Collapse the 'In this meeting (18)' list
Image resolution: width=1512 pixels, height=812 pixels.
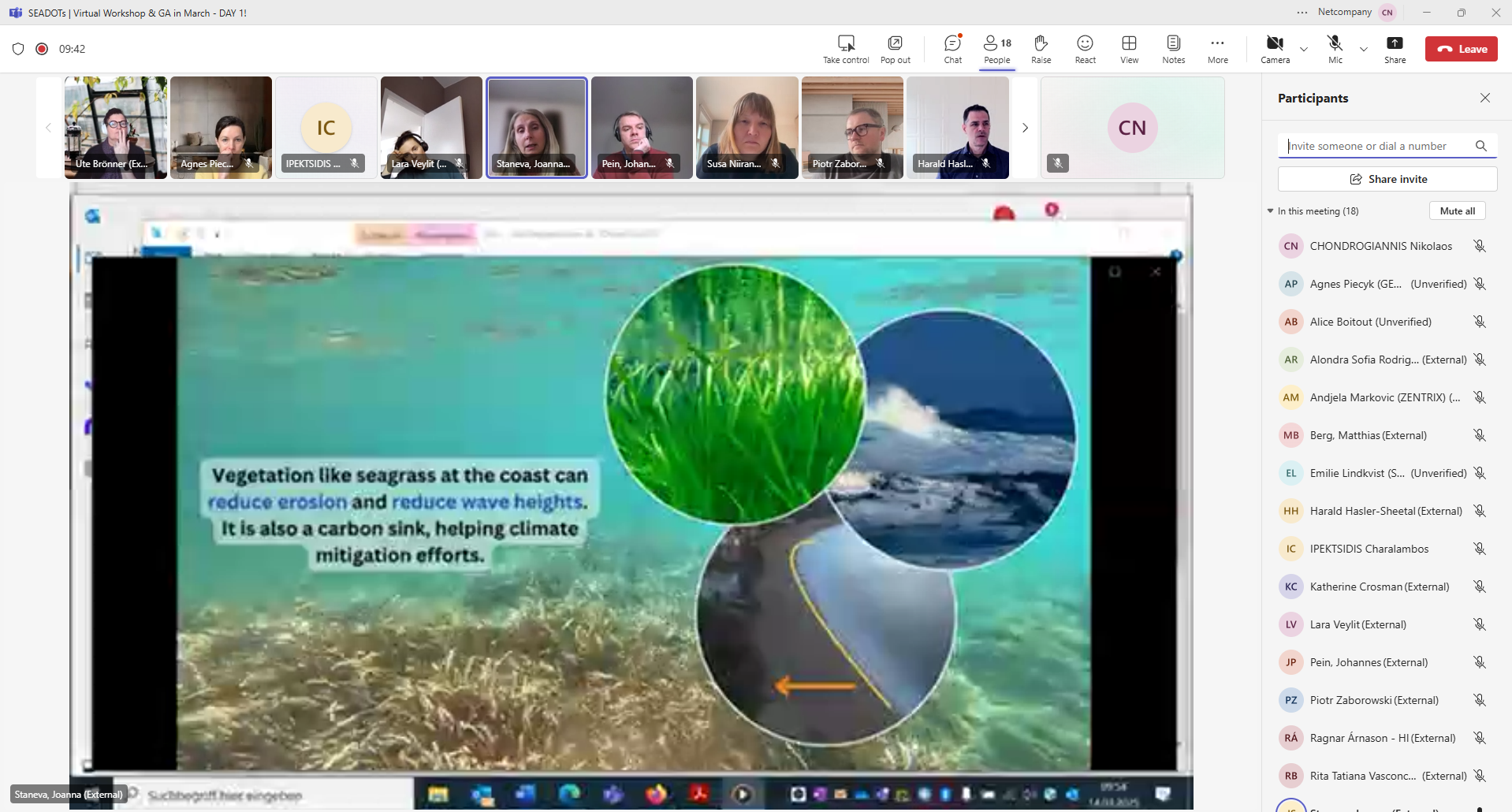pos(1271,211)
